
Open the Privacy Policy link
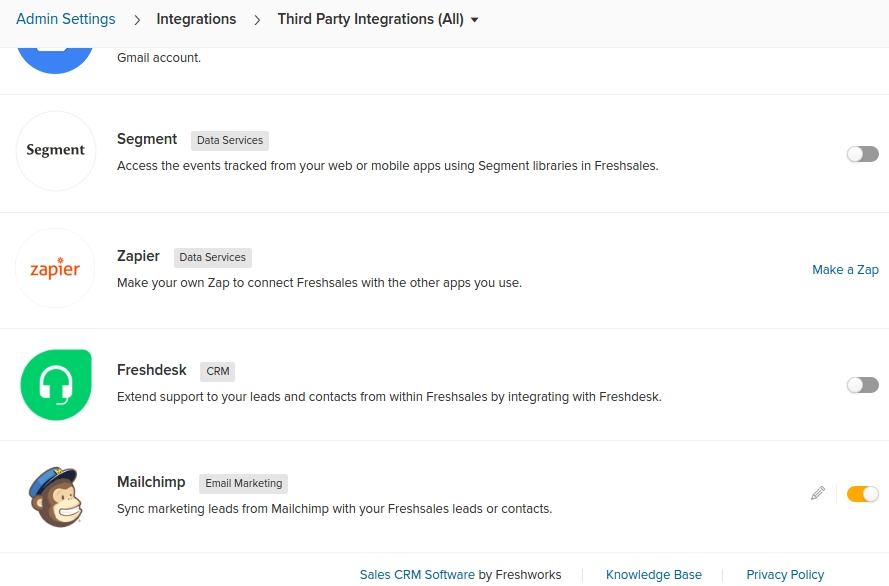(785, 575)
